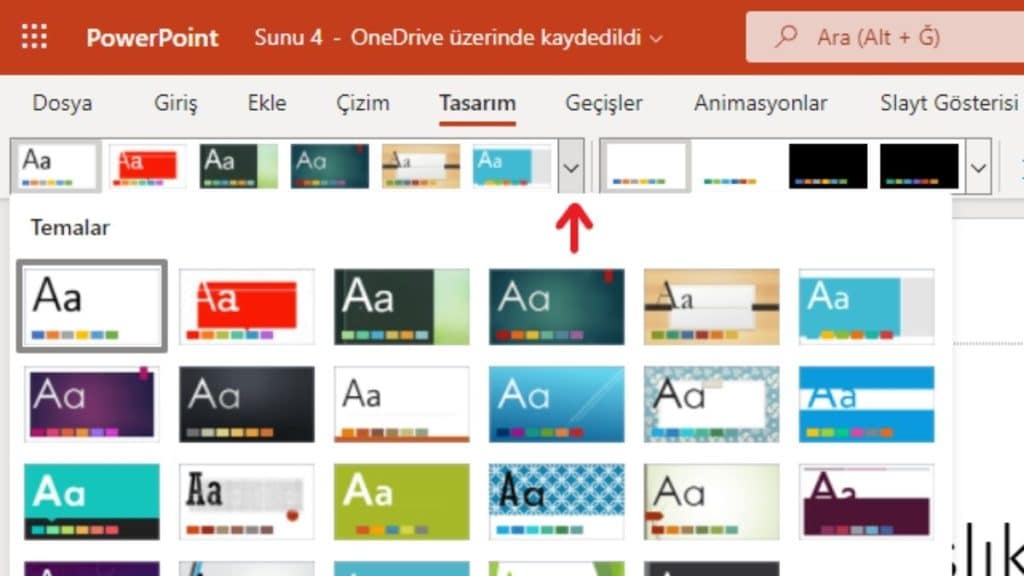Apply the teal floral frame theme
Viewport: 1024px width, 576px height.
(x=711, y=404)
